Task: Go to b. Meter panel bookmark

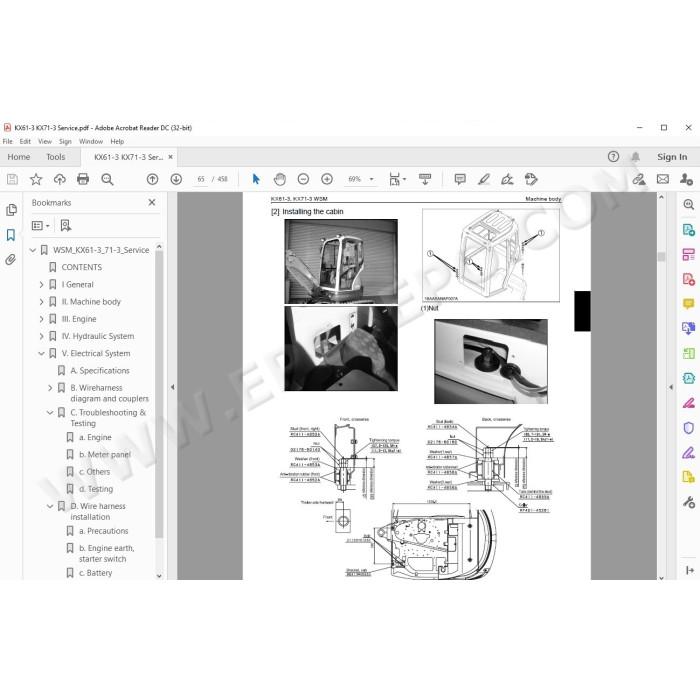Action: pos(105,454)
